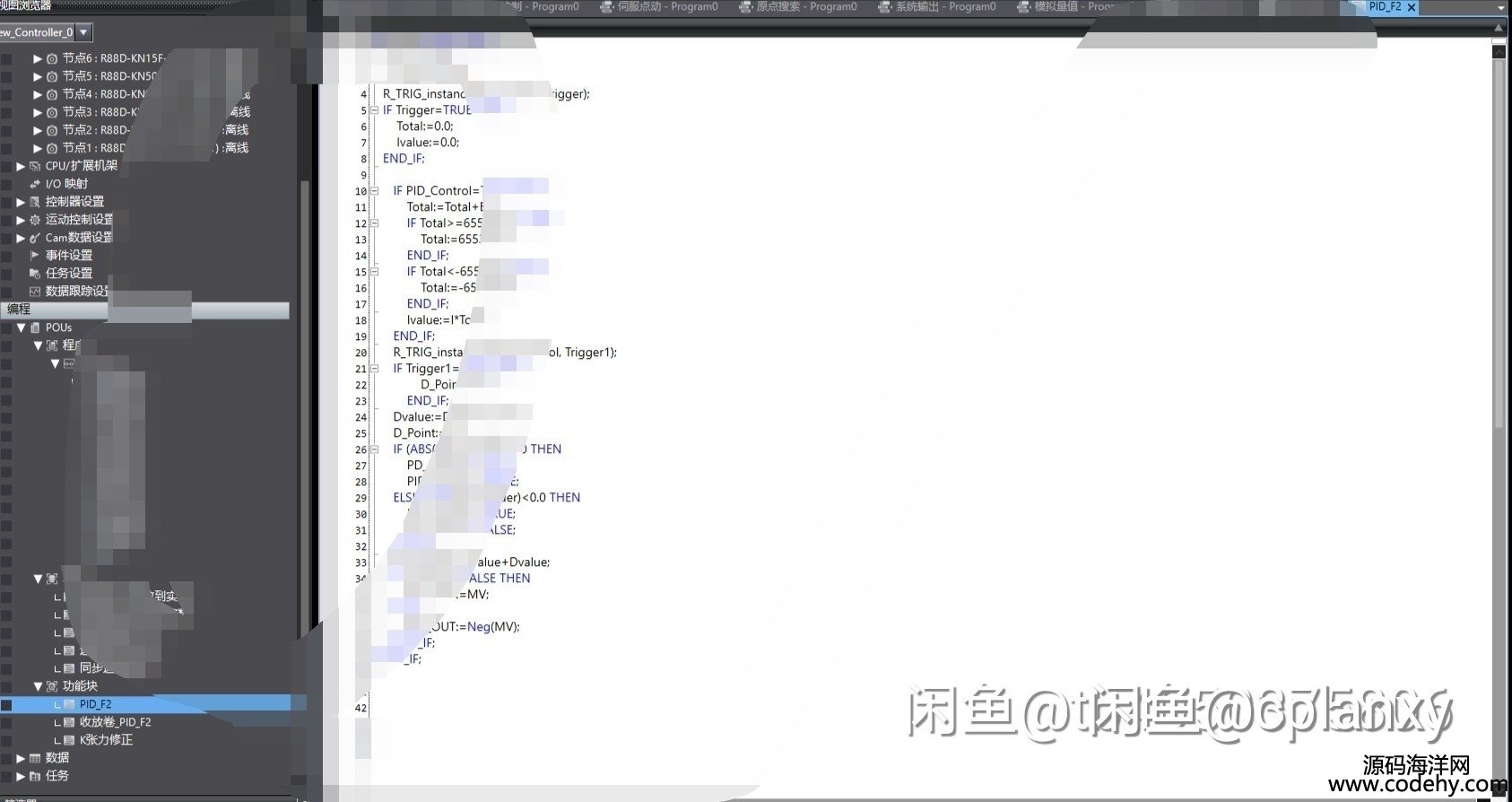
Task: Switch to 原点搜索 - Program0 tab
Action: click(x=798, y=7)
